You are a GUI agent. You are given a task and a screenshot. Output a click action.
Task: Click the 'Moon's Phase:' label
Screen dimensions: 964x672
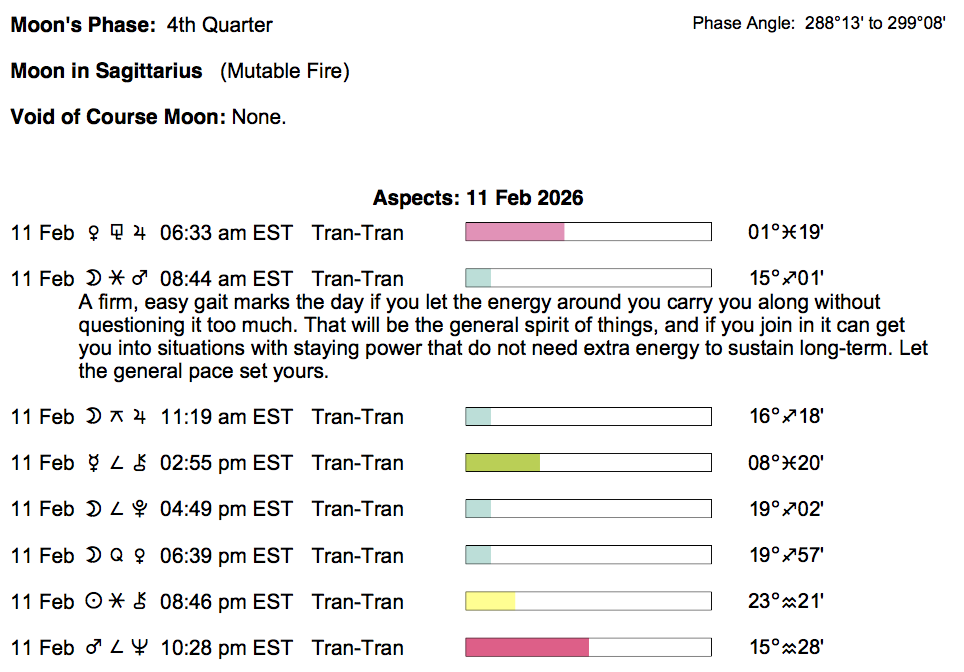click(83, 25)
